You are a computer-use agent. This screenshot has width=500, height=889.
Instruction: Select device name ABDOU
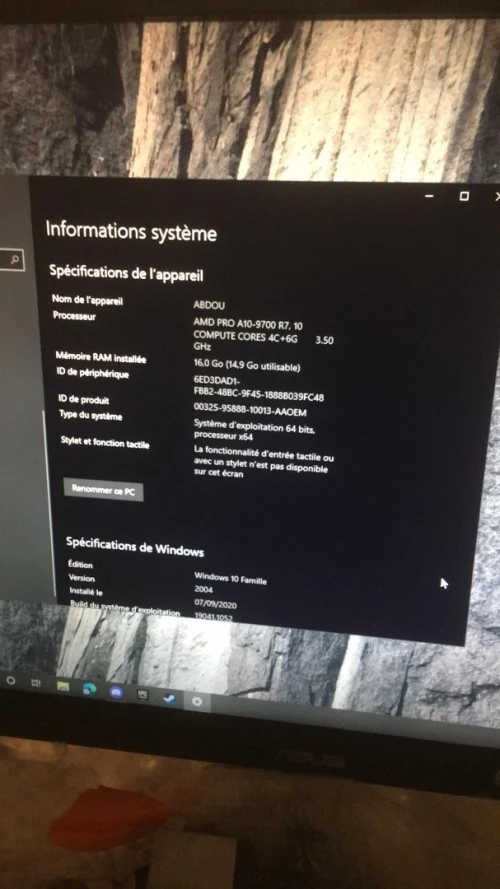(209, 305)
